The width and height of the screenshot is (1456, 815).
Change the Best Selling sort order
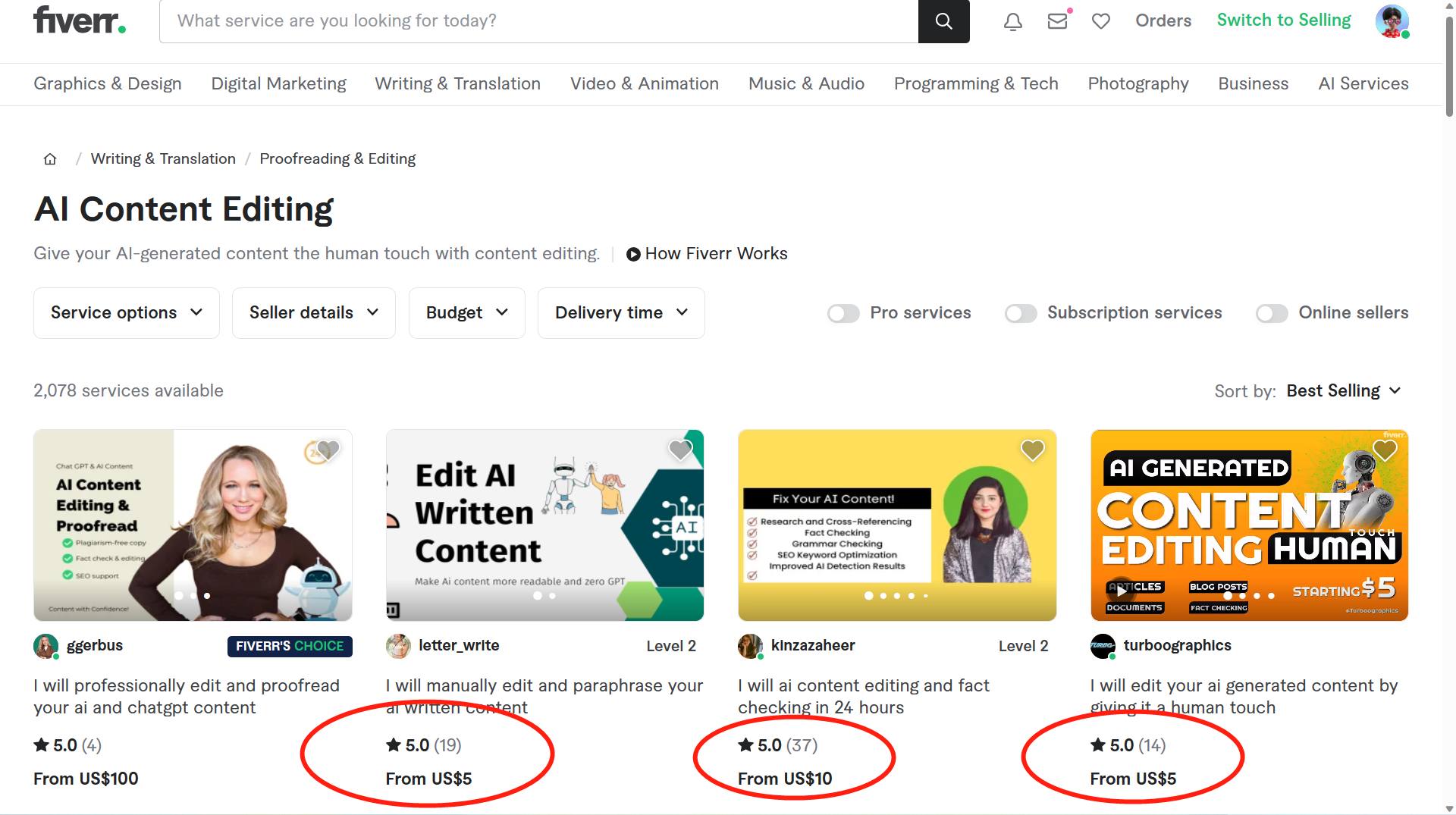(x=1344, y=390)
